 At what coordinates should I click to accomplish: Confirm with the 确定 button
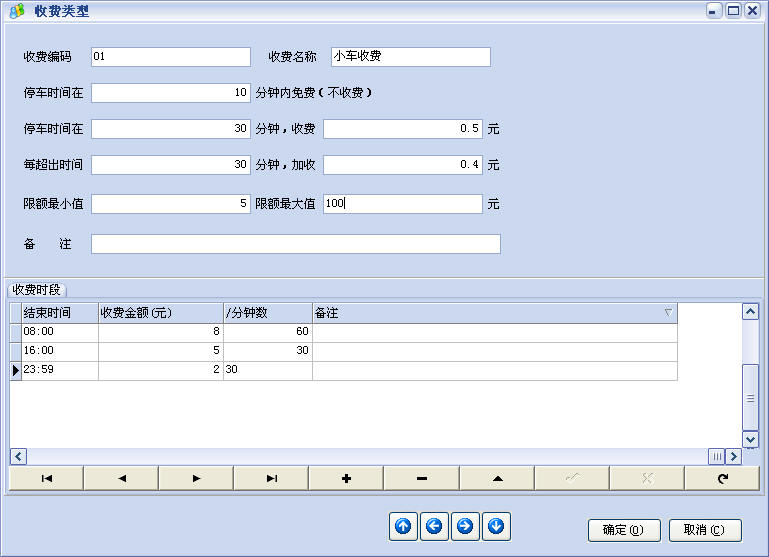(x=623, y=529)
